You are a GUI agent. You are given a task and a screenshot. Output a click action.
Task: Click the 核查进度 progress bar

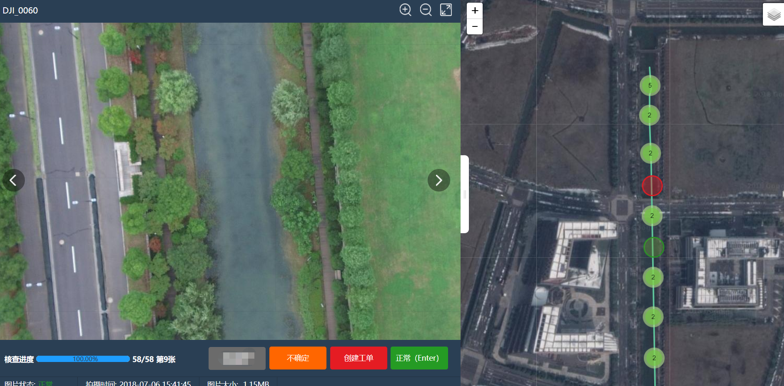click(83, 359)
